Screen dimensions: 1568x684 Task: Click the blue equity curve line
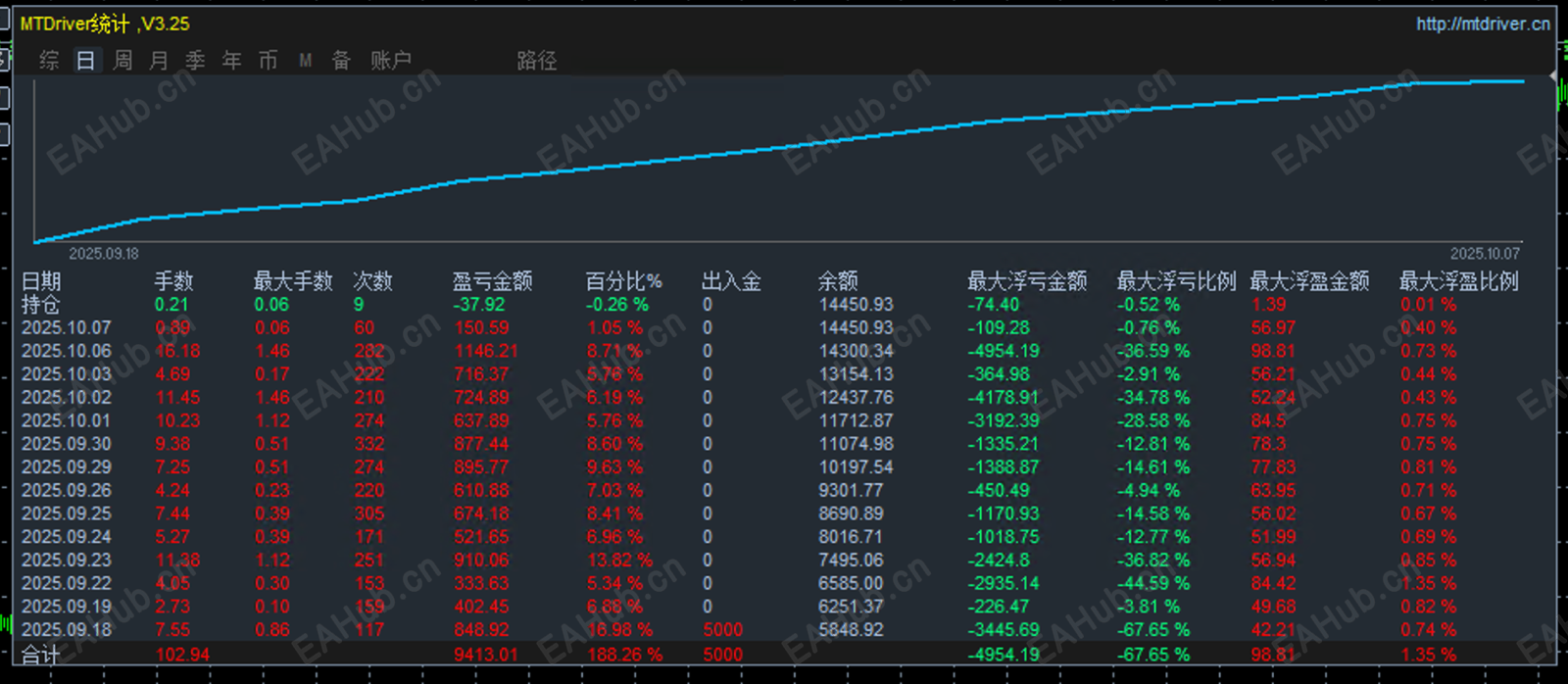point(779,150)
